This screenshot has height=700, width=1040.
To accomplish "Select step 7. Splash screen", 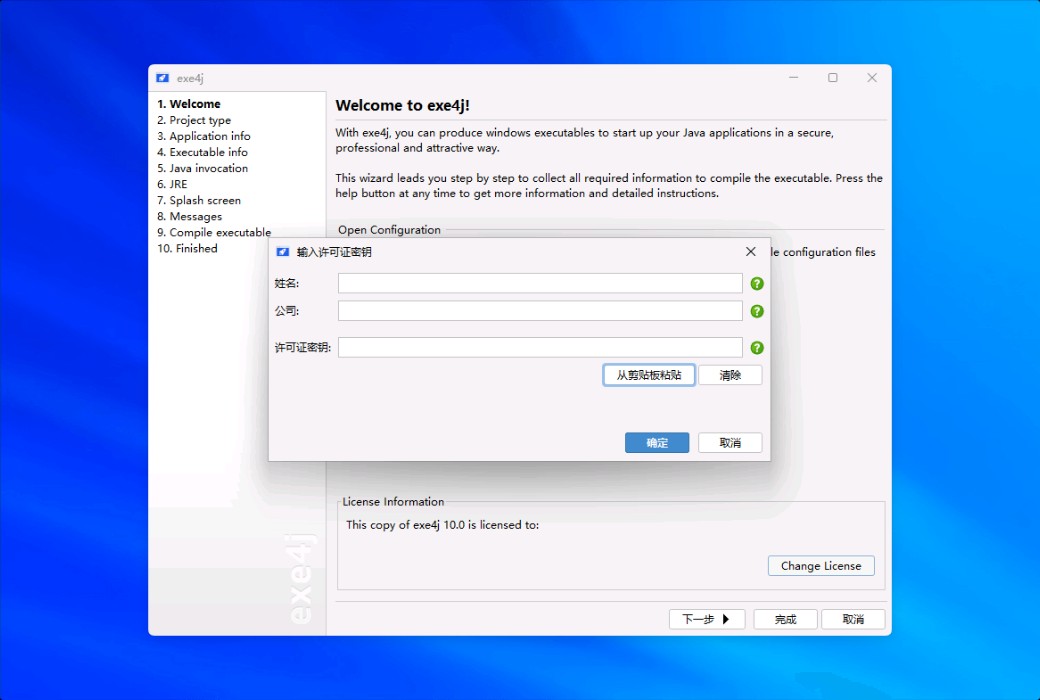I will coord(199,200).
